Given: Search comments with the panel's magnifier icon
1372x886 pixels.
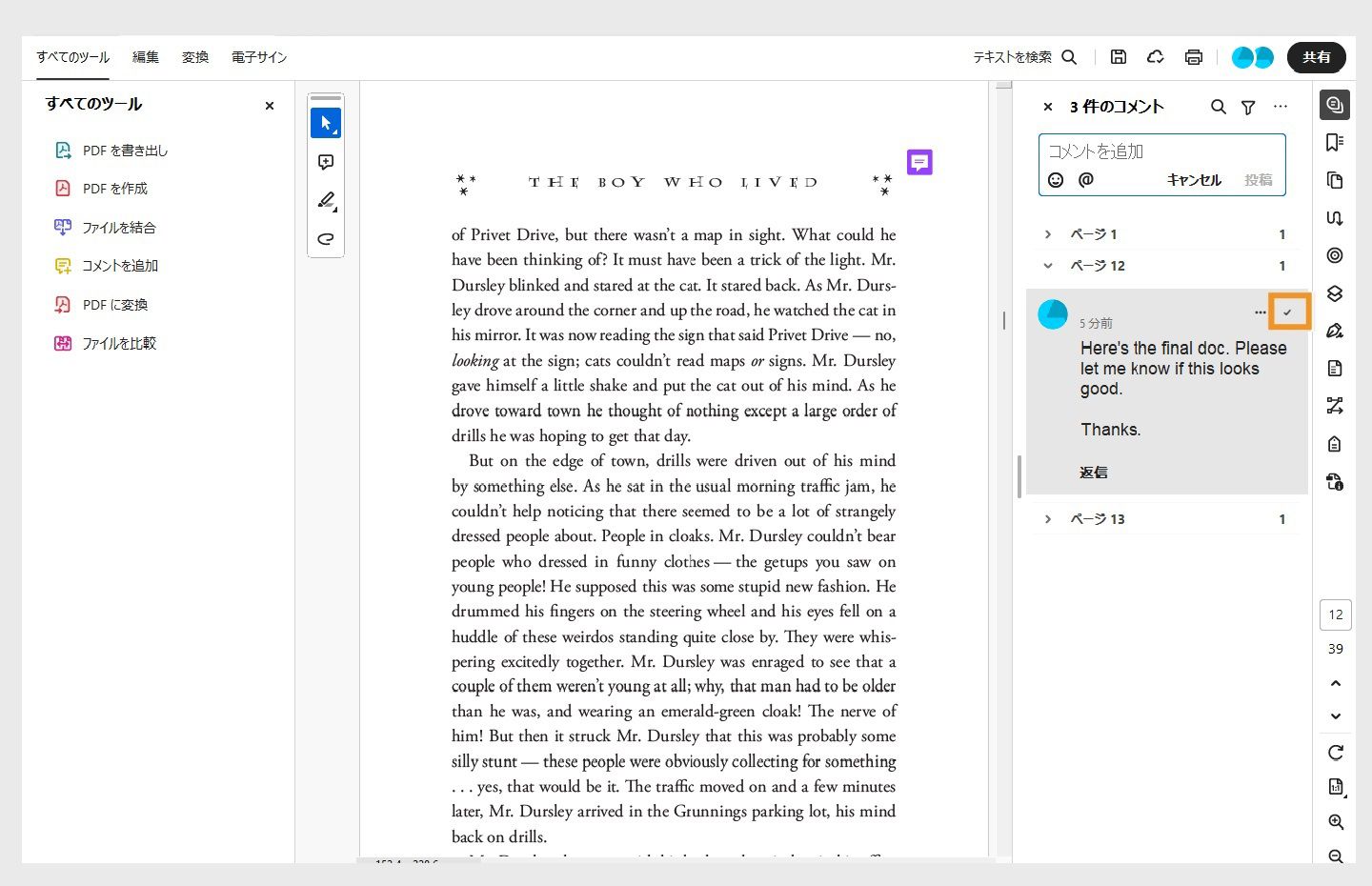Looking at the screenshot, I should (1219, 107).
